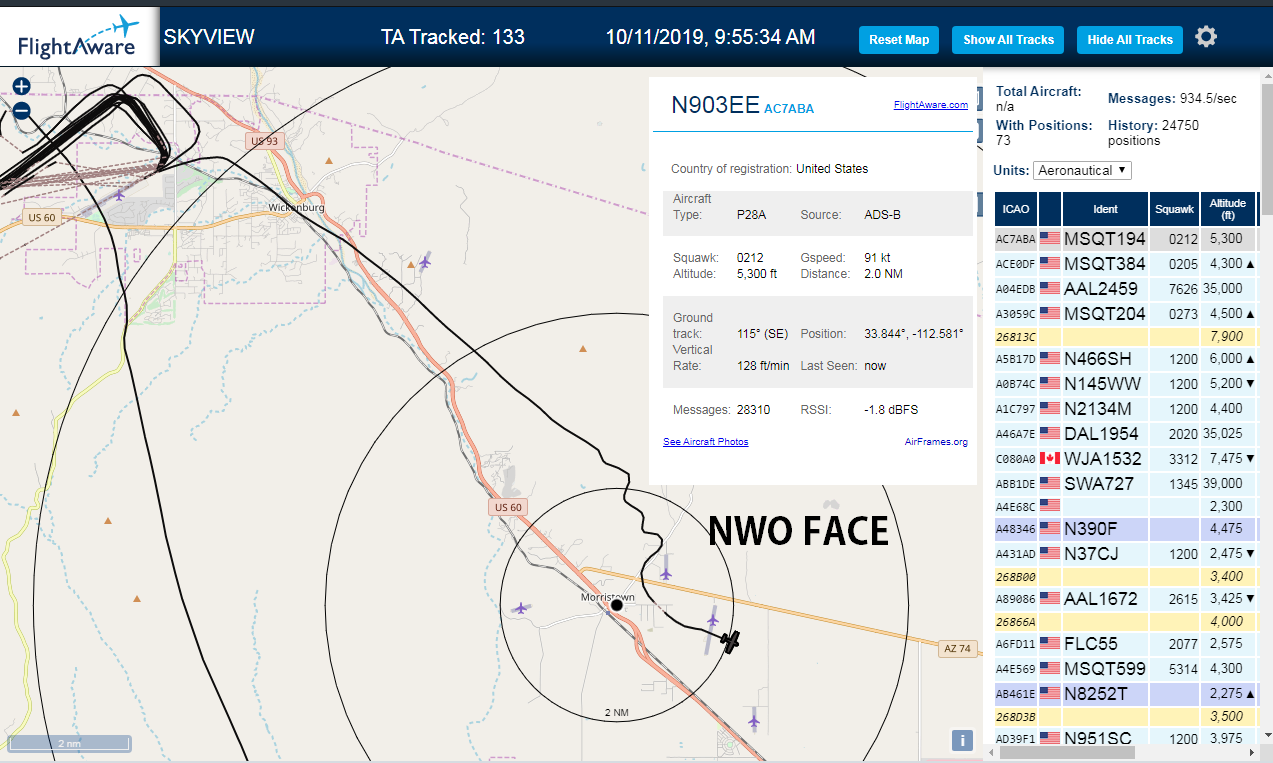The image size is (1273, 763).
Task: Click the US flag in N8252T row
Action: pyautogui.click(x=1050, y=693)
